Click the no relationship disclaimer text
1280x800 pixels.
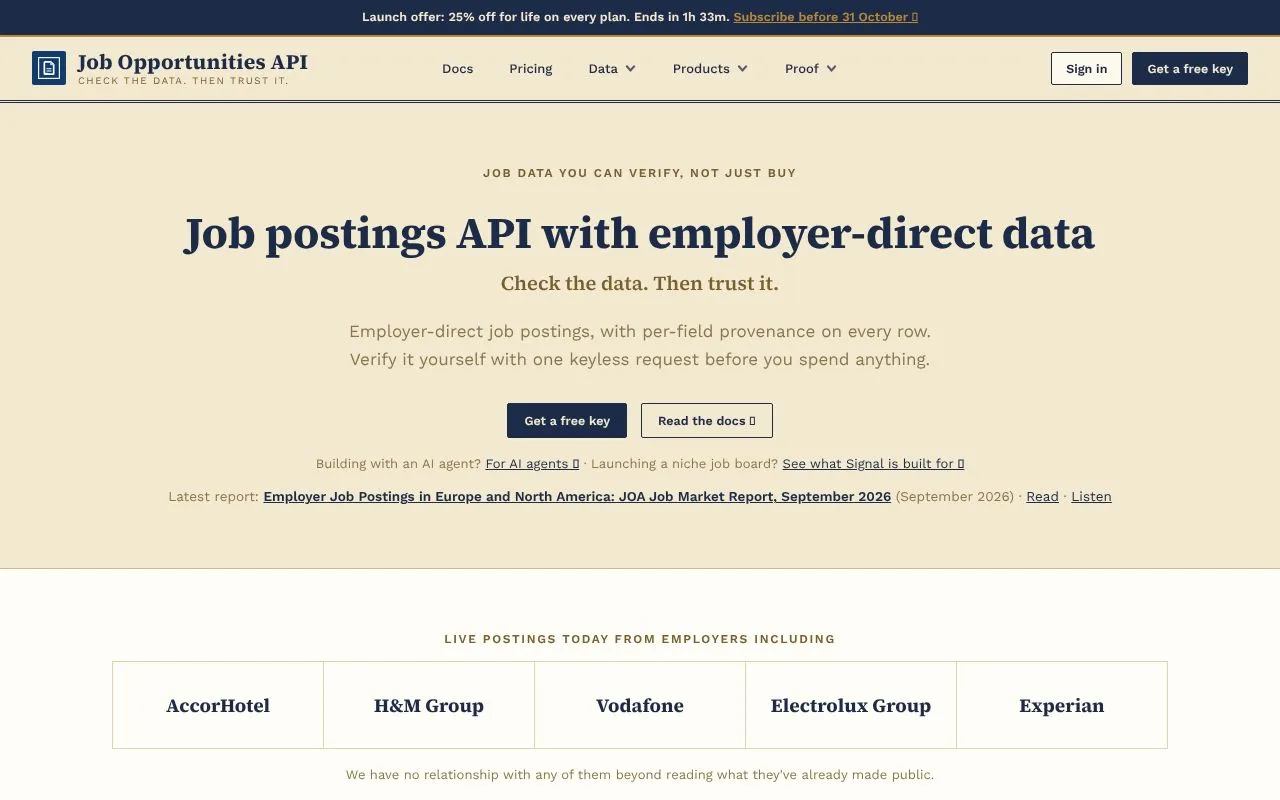pyautogui.click(x=640, y=775)
